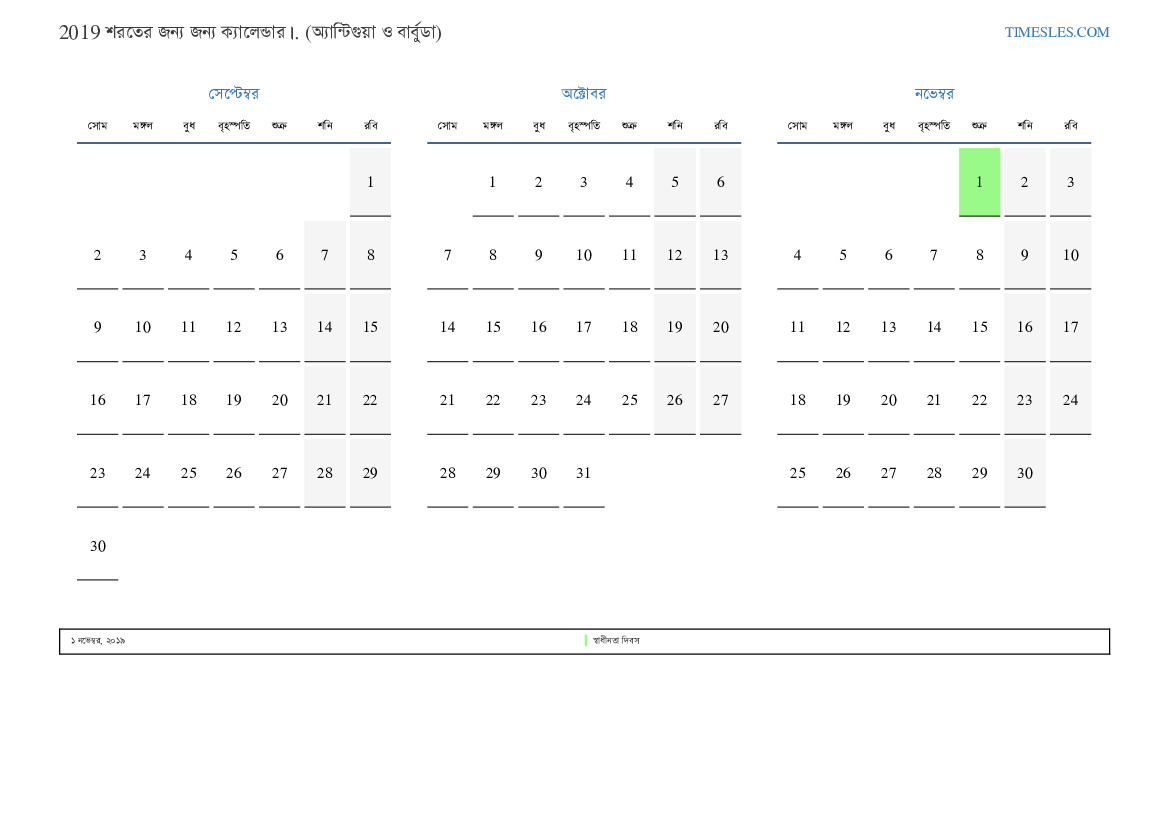Viewport: 1169px width, 827px height.
Task: Select the green highlighted November 1 cell
Action: 979,182
